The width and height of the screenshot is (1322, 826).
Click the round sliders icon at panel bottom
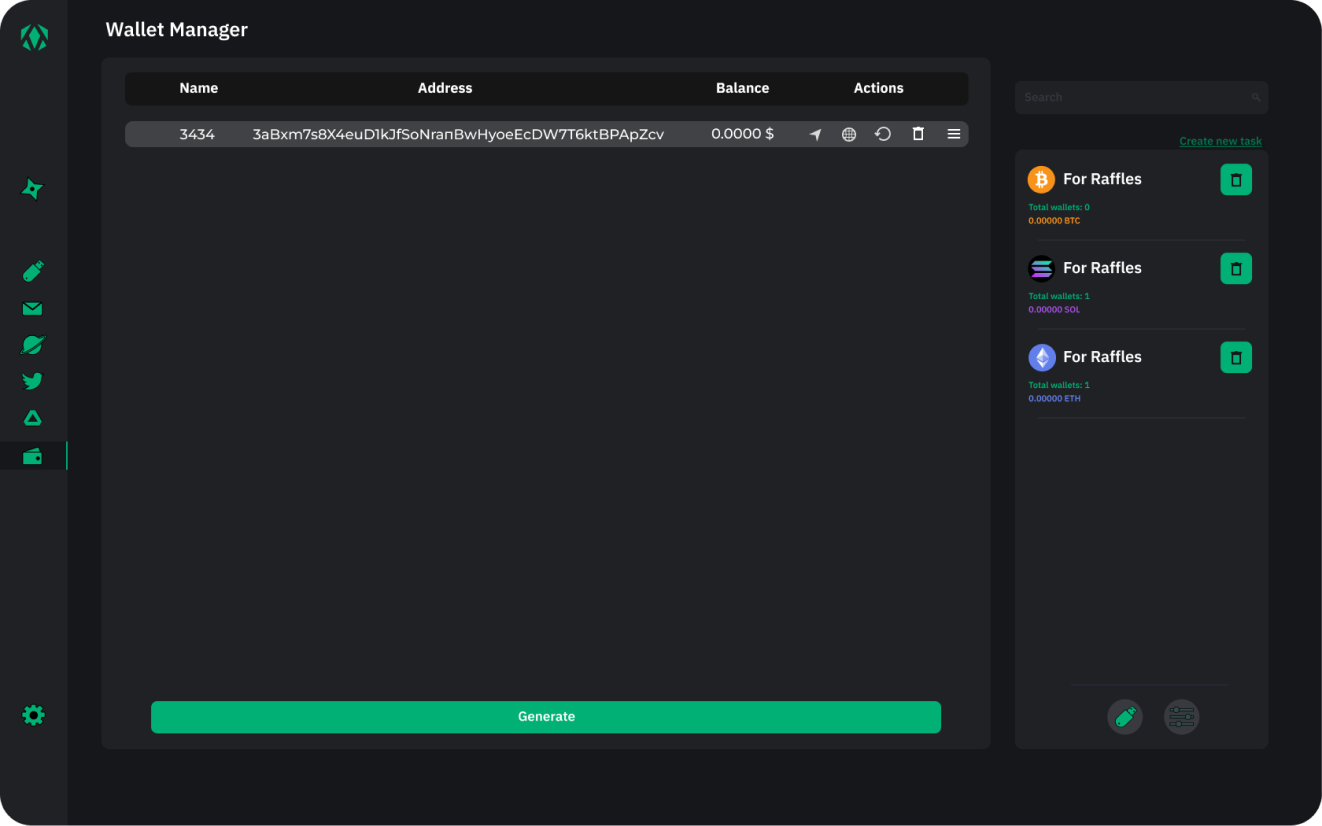pyautogui.click(x=1181, y=717)
